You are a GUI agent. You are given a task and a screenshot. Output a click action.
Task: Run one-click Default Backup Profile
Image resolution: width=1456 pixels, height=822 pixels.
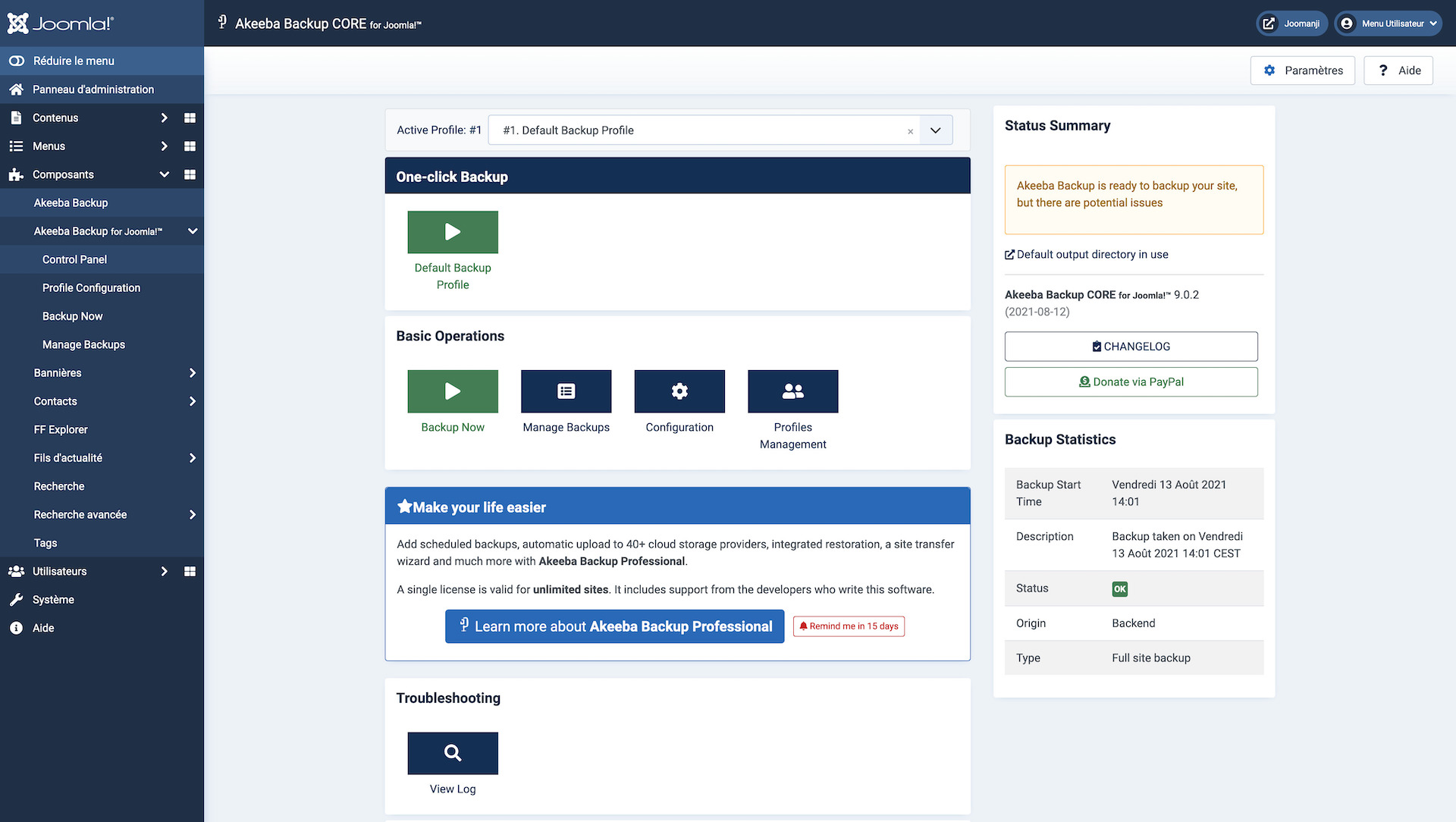453,232
